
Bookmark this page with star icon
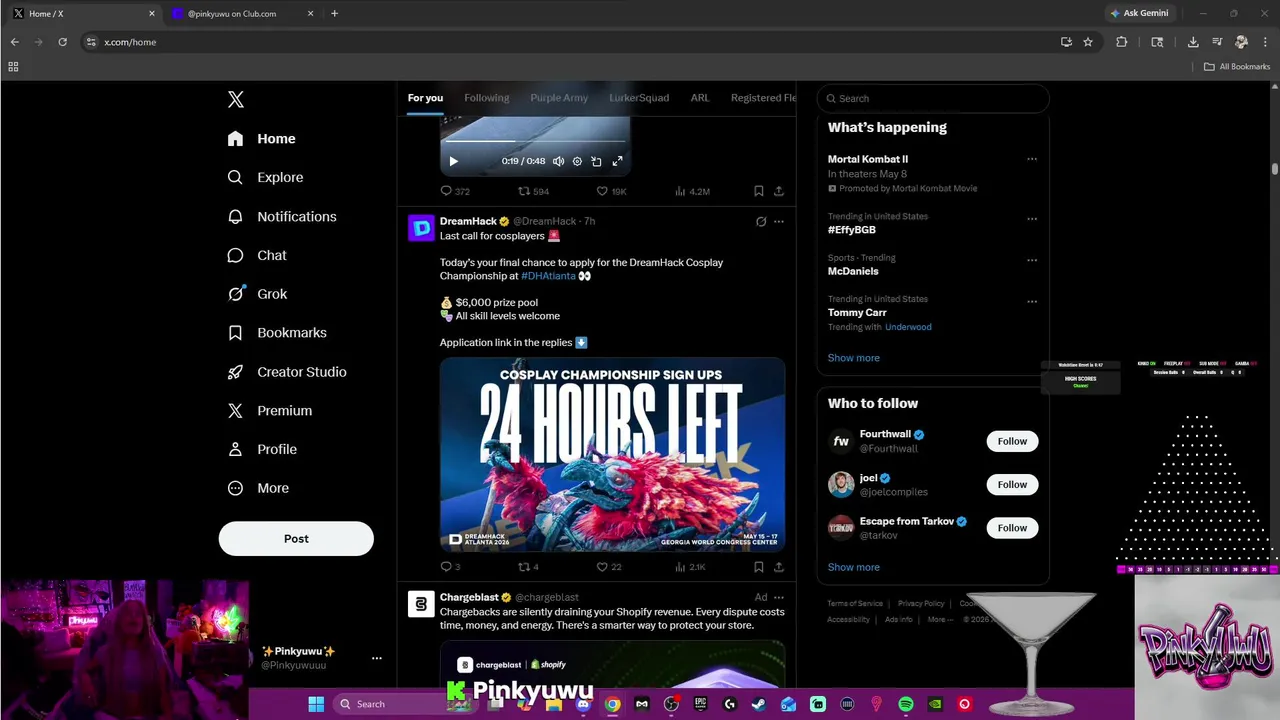[x=1088, y=42]
